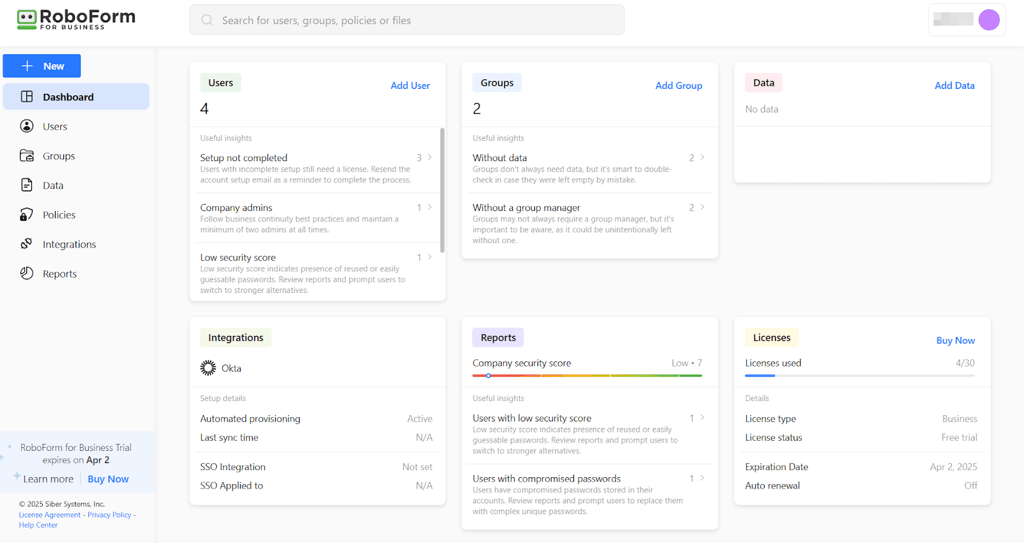1024x543 pixels.
Task: Open the purple user avatar menu
Action: (x=989, y=20)
